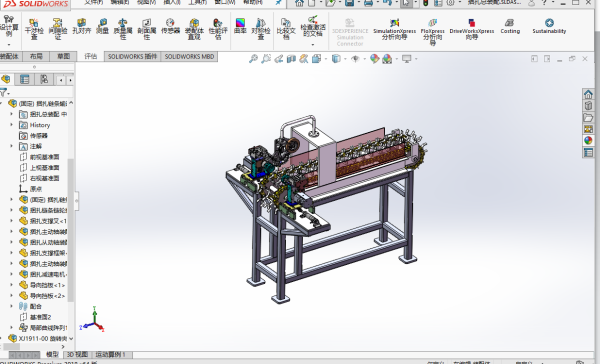This screenshot has height=364, width=600.
Task: Toggle the Appearances pane on right sidebar
Action: coord(588,140)
